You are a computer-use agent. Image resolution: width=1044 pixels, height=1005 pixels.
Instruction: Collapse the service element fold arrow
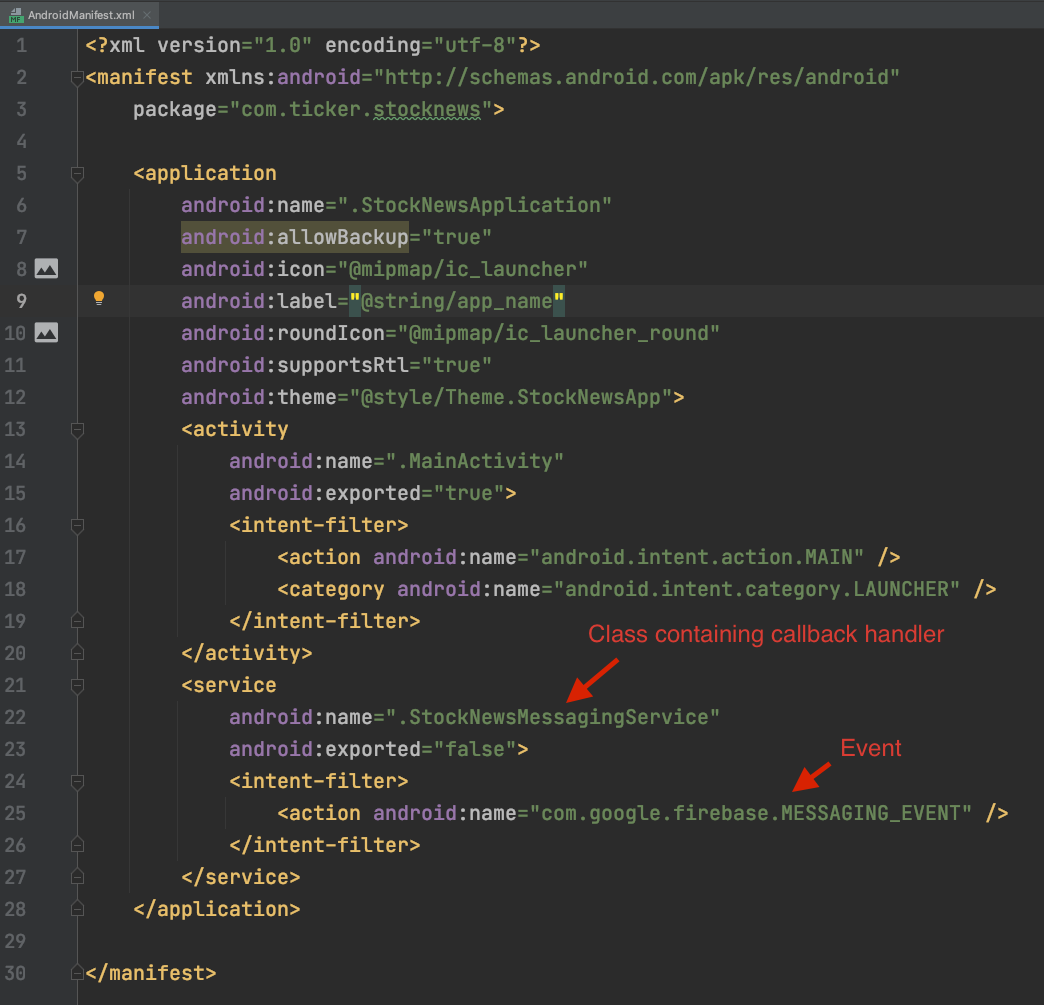point(77,686)
